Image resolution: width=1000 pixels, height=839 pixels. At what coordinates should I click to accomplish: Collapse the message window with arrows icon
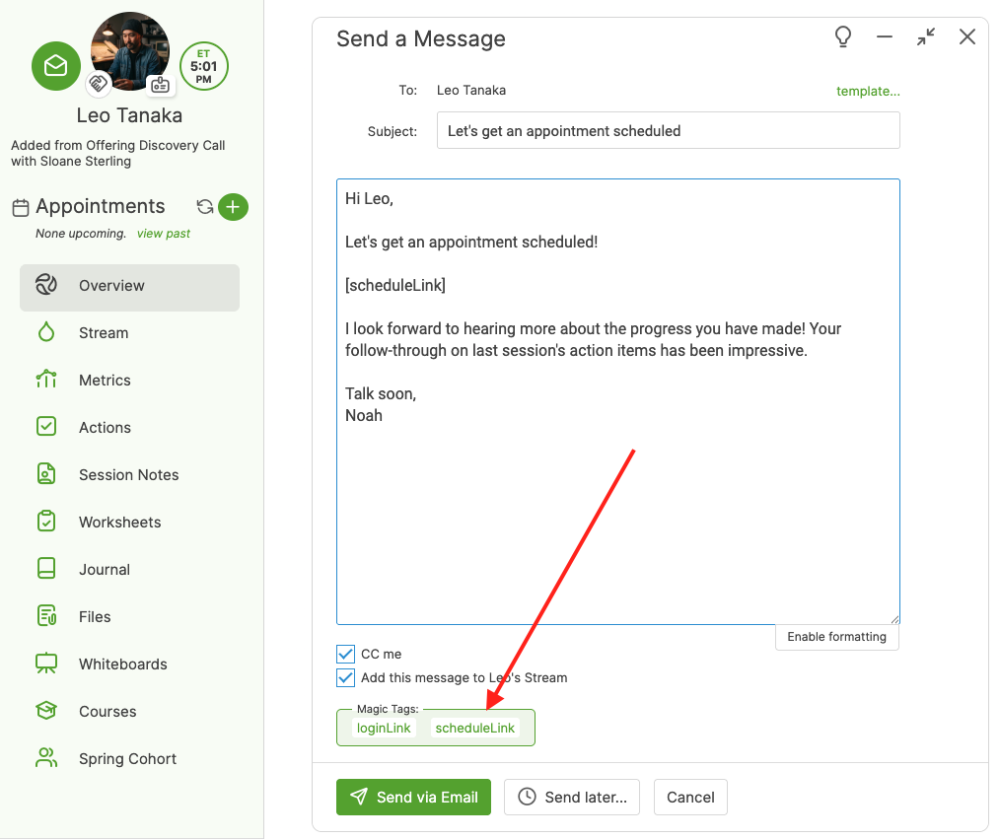click(926, 38)
